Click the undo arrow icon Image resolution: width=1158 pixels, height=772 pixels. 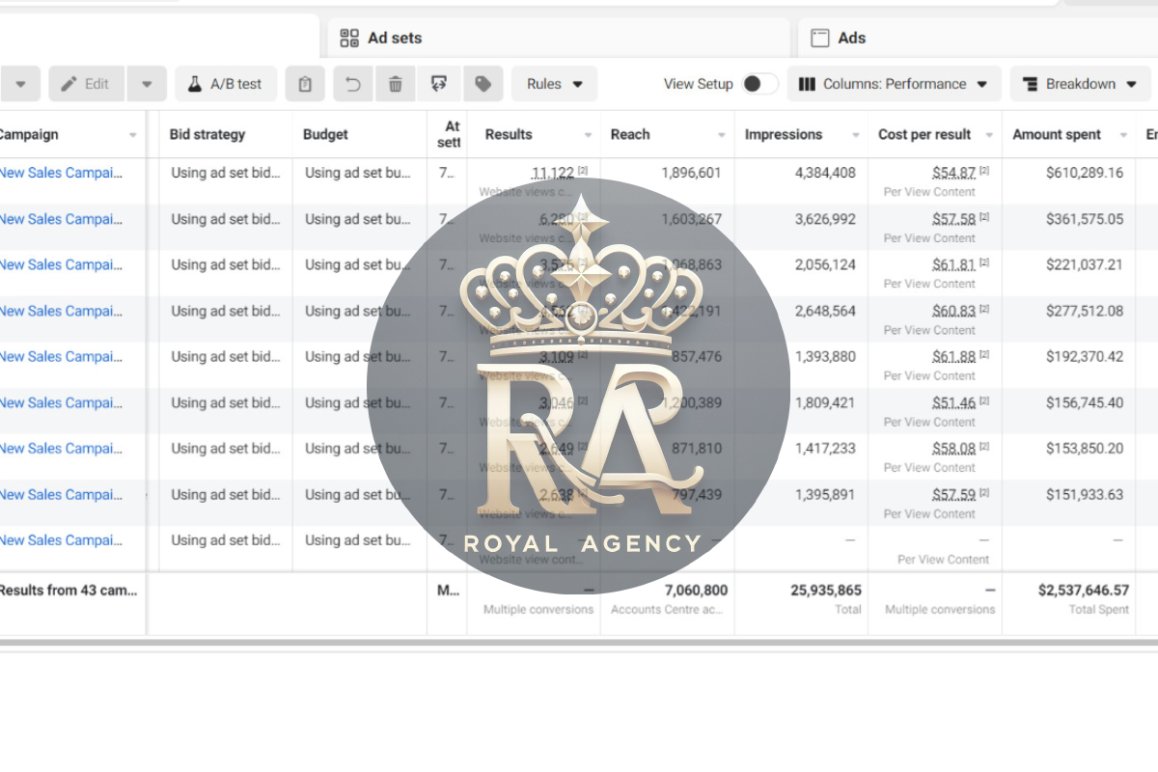tap(354, 84)
